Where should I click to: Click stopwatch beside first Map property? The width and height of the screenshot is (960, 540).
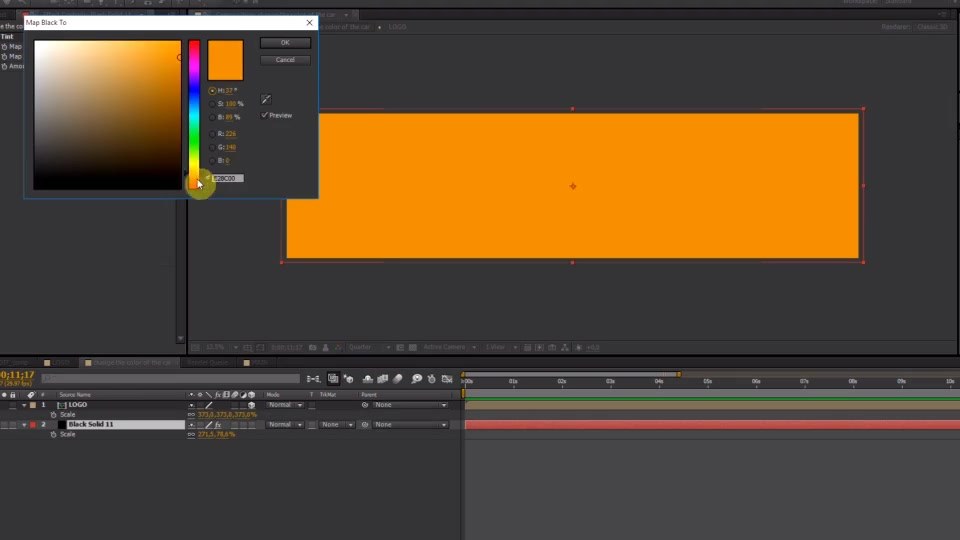point(4,47)
